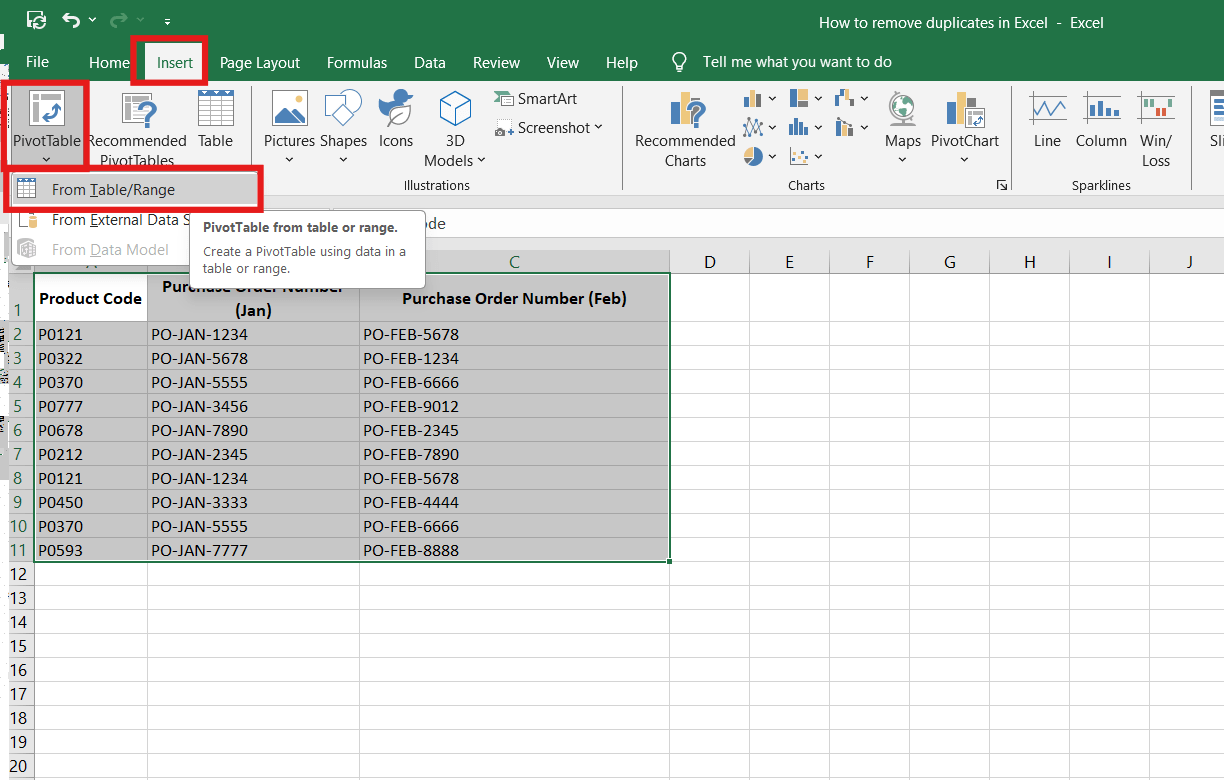The width and height of the screenshot is (1224, 780).
Task: Click the Purchase Order Number (Feb) header cell
Action: 514,298
